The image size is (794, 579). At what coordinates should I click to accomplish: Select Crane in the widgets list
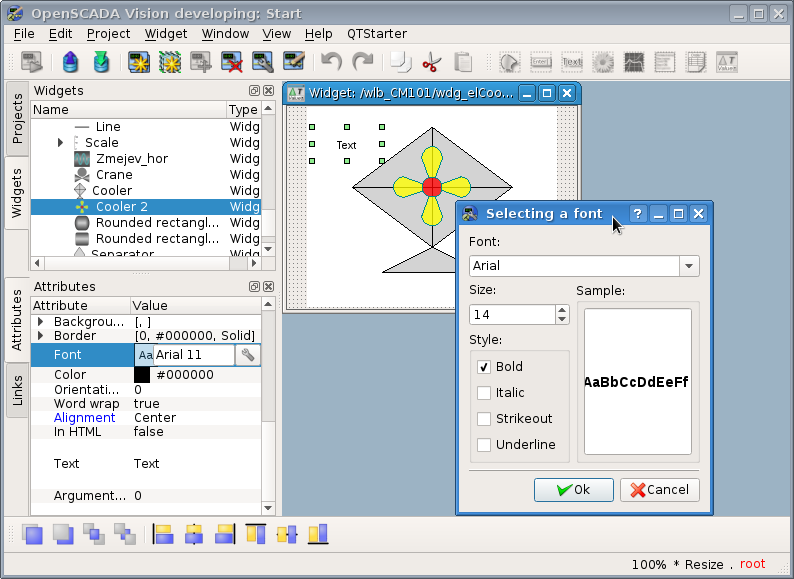114,175
